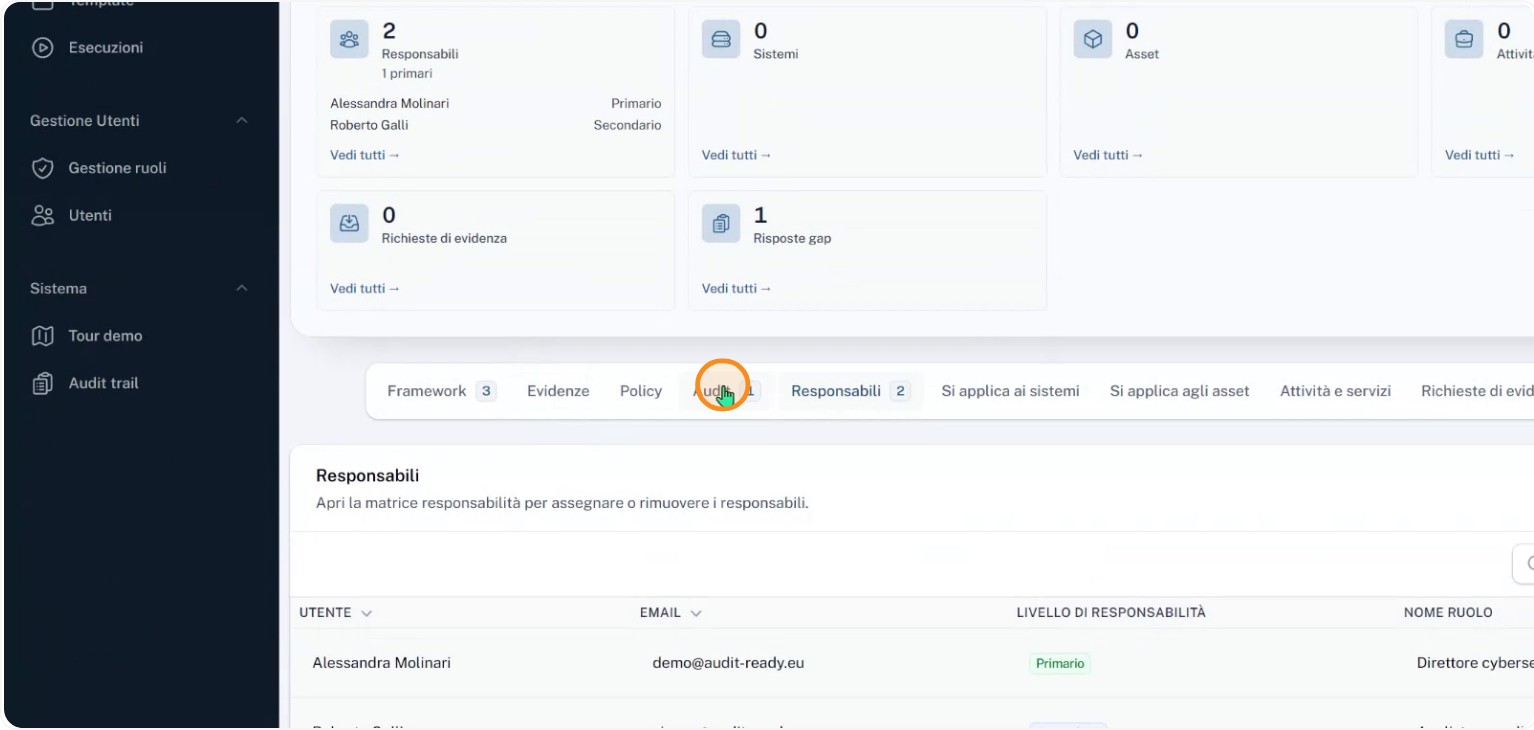The width and height of the screenshot is (1534, 730).
Task: Click the Audit trail clipboard icon
Action: [x=42, y=383]
